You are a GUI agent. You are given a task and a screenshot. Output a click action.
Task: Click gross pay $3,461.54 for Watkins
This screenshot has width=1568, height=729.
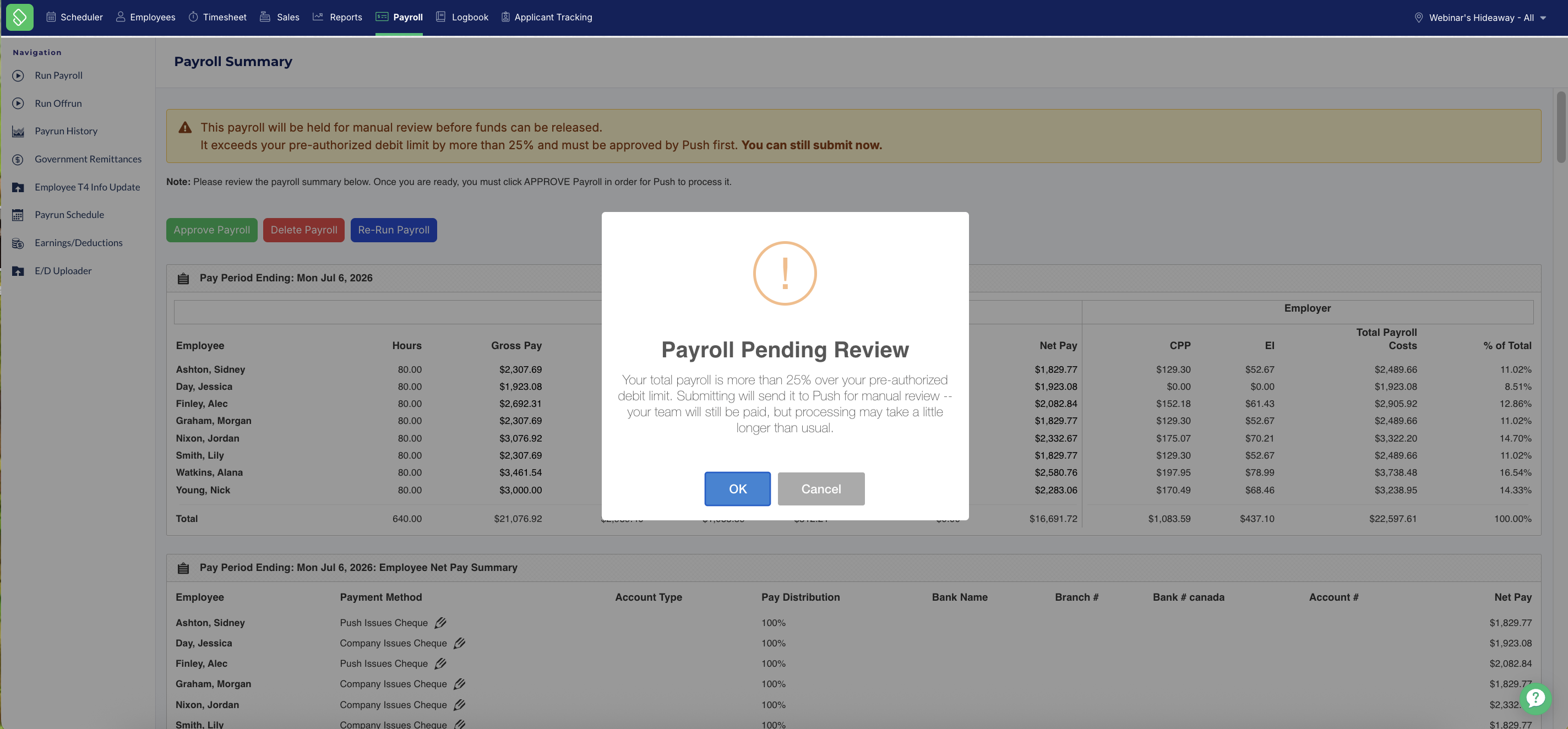(x=520, y=472)
